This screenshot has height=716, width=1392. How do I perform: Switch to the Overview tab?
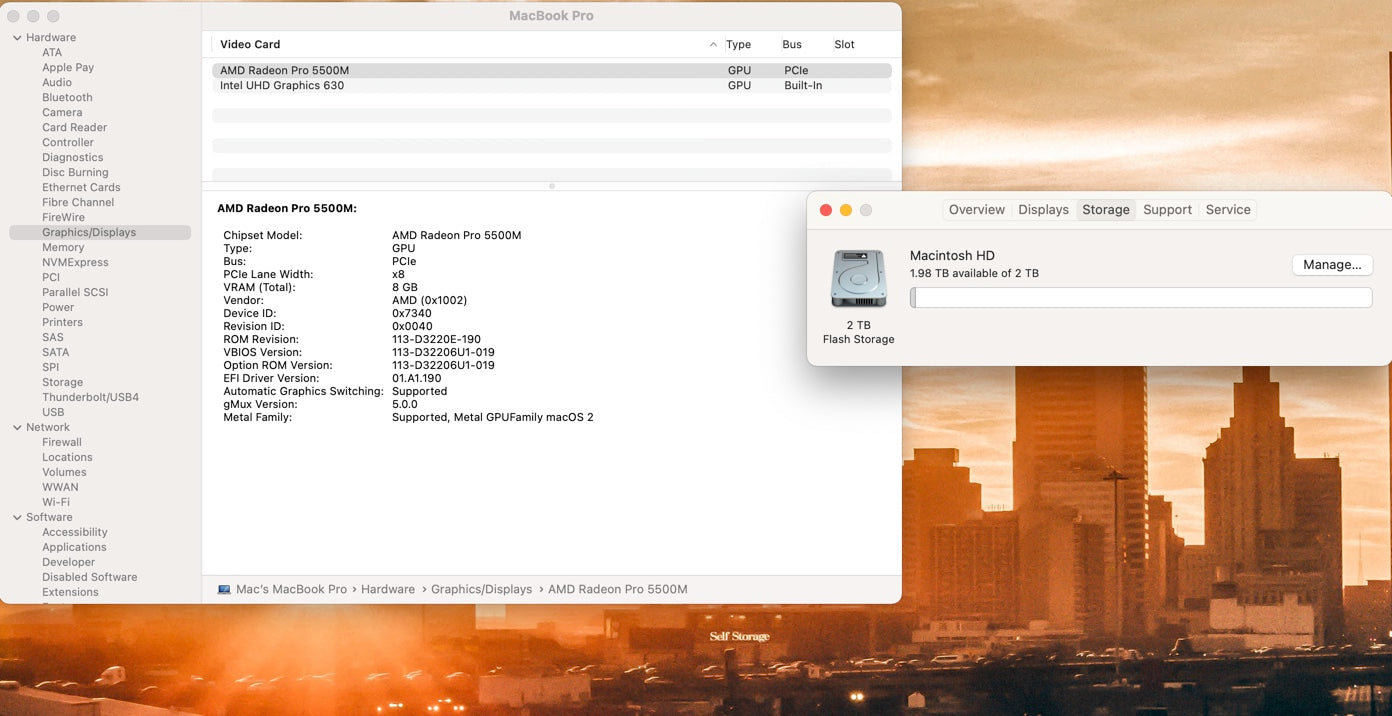click(976, 210)
